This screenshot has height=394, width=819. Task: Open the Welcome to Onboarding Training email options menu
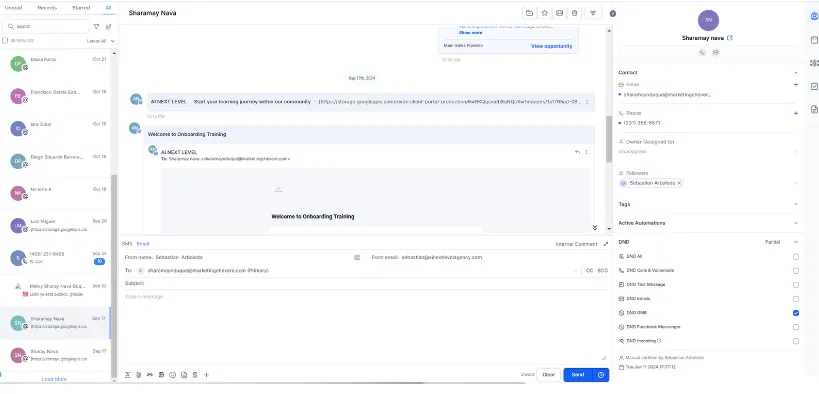coord(587,152)
